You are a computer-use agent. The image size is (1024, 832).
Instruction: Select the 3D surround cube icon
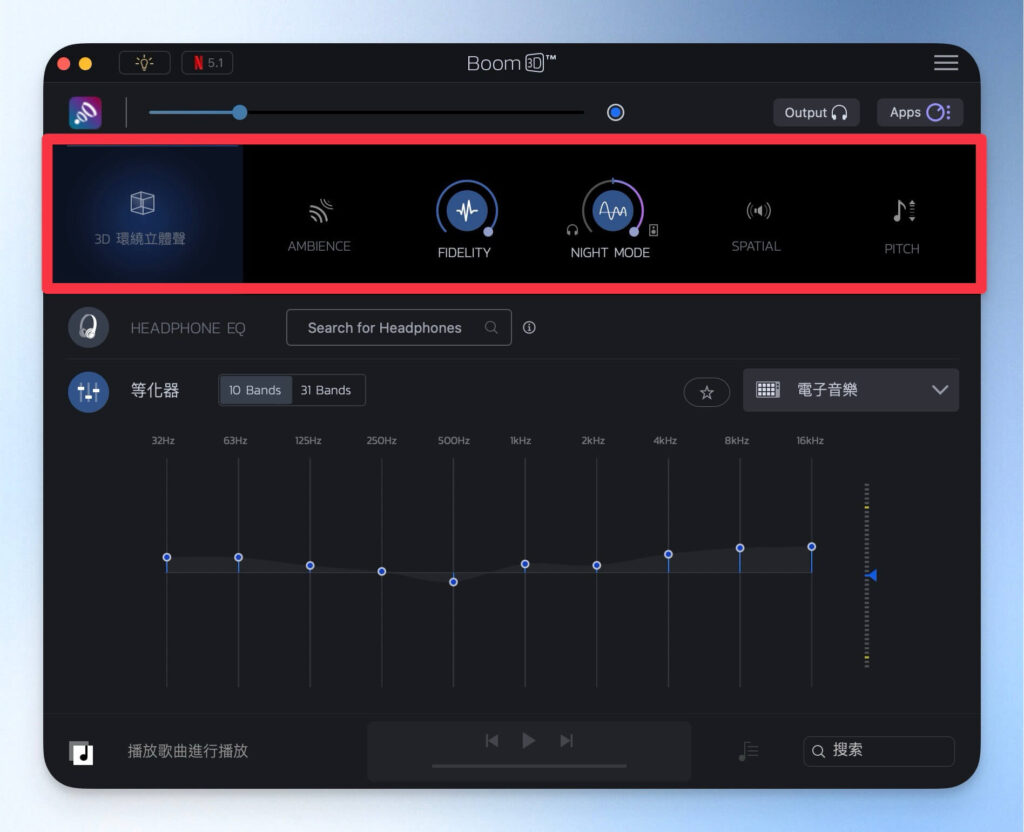click(x=143, y=204)
